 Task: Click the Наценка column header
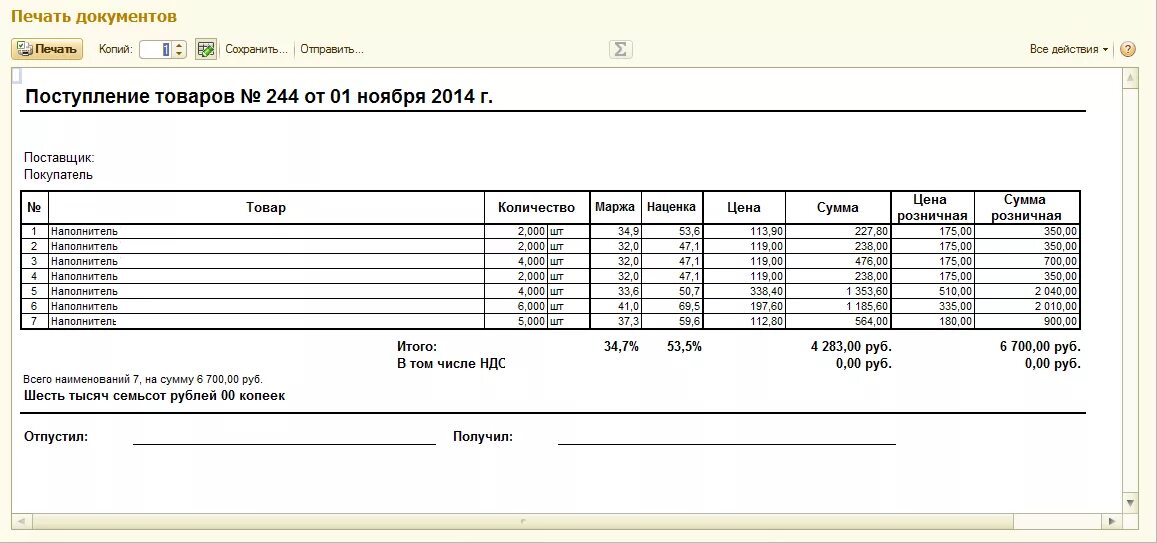tap(671, 207)
